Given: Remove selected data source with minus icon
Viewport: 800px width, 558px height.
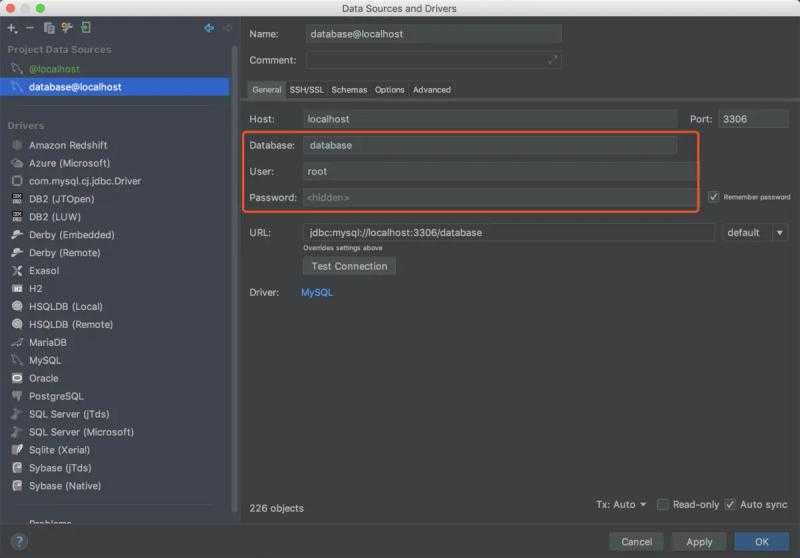Looking at the screenshot, I should (x=30, y=28).
